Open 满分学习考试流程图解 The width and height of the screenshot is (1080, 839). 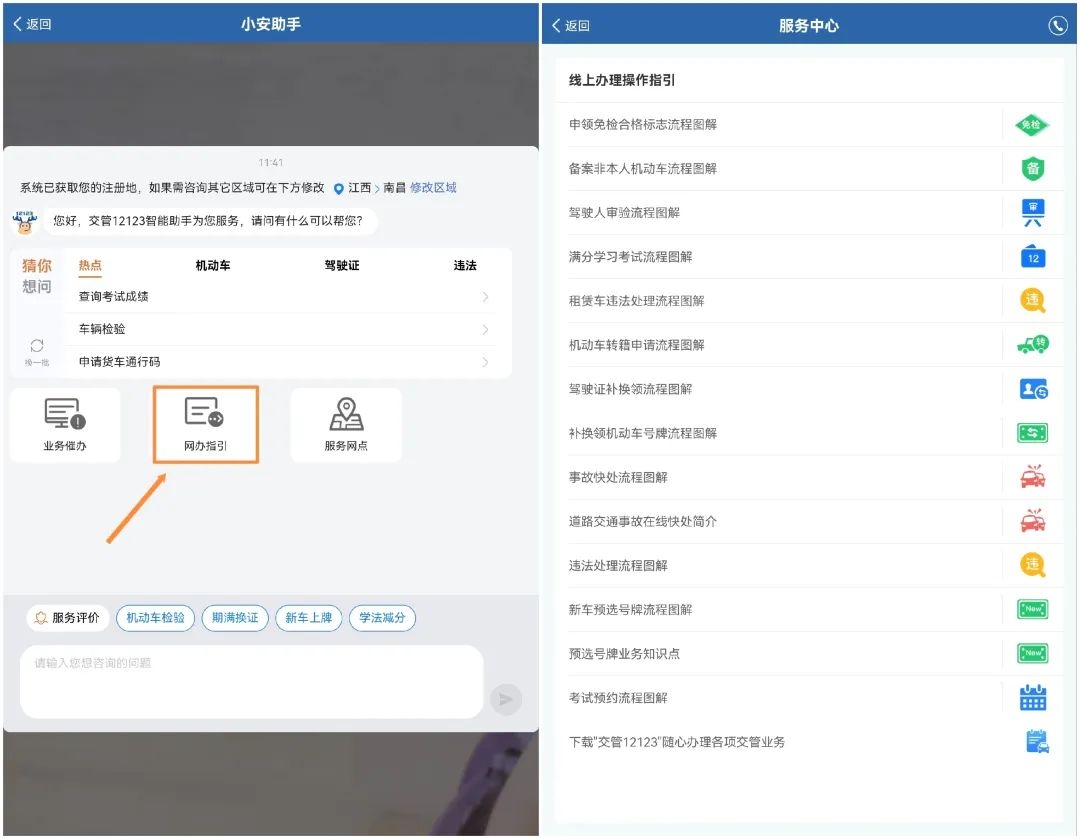pyautogui.click(x=809, y=257)
